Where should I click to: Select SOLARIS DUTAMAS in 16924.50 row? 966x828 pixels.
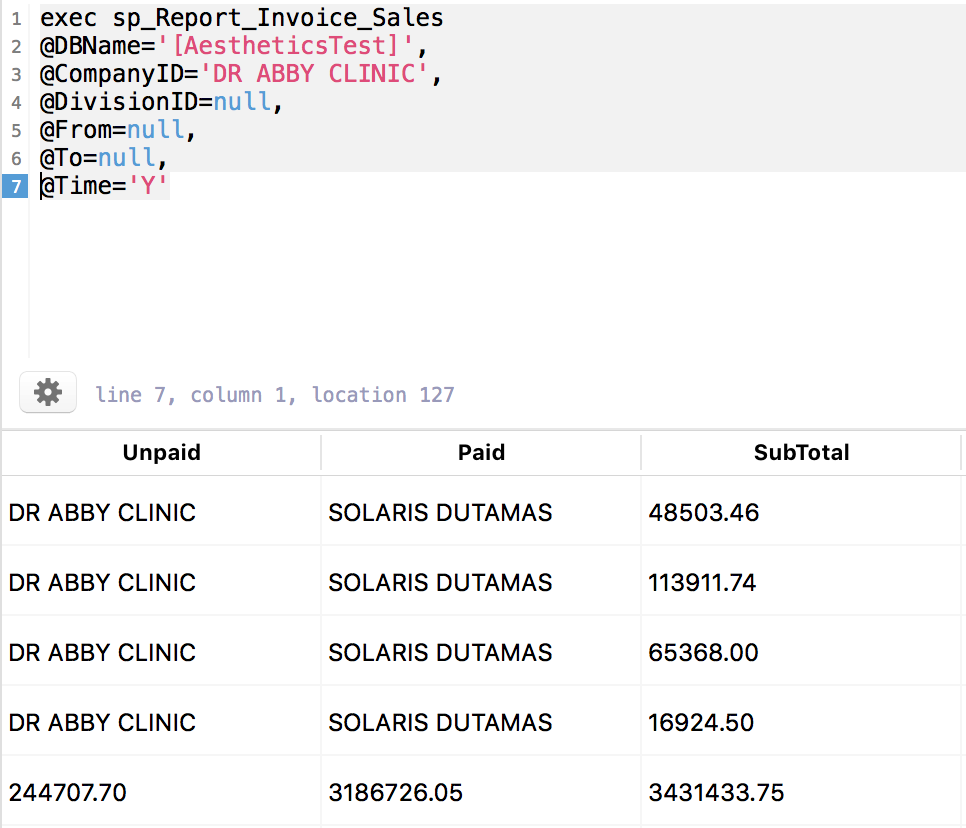(x=481, y=722)
